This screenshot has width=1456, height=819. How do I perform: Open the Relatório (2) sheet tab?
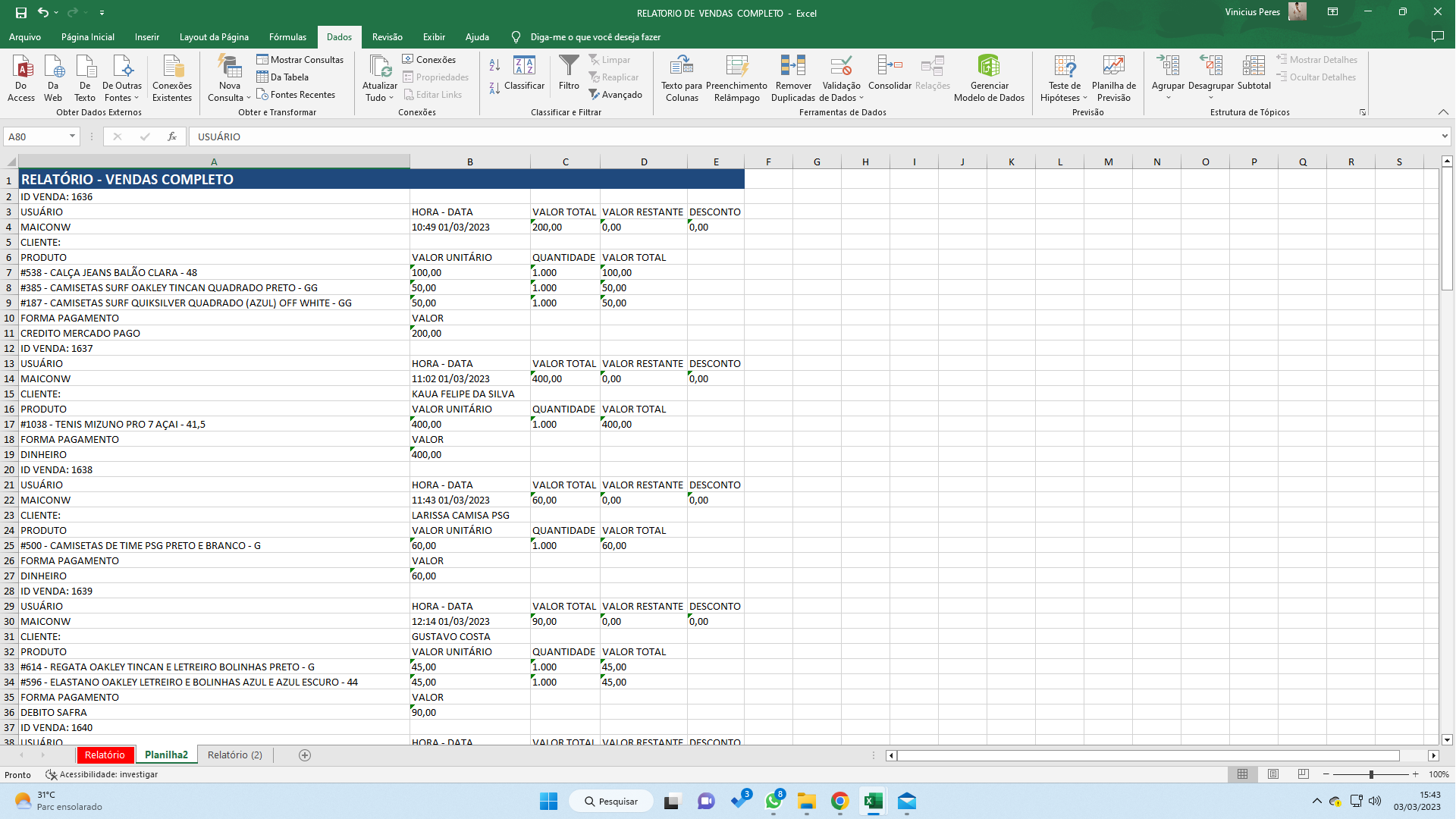[235, 755]
